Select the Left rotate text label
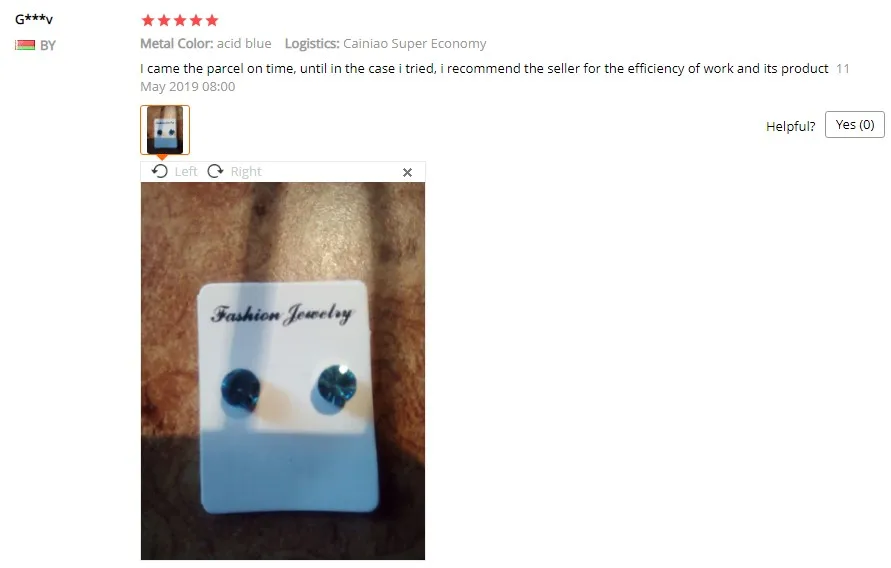 (186, 172)
